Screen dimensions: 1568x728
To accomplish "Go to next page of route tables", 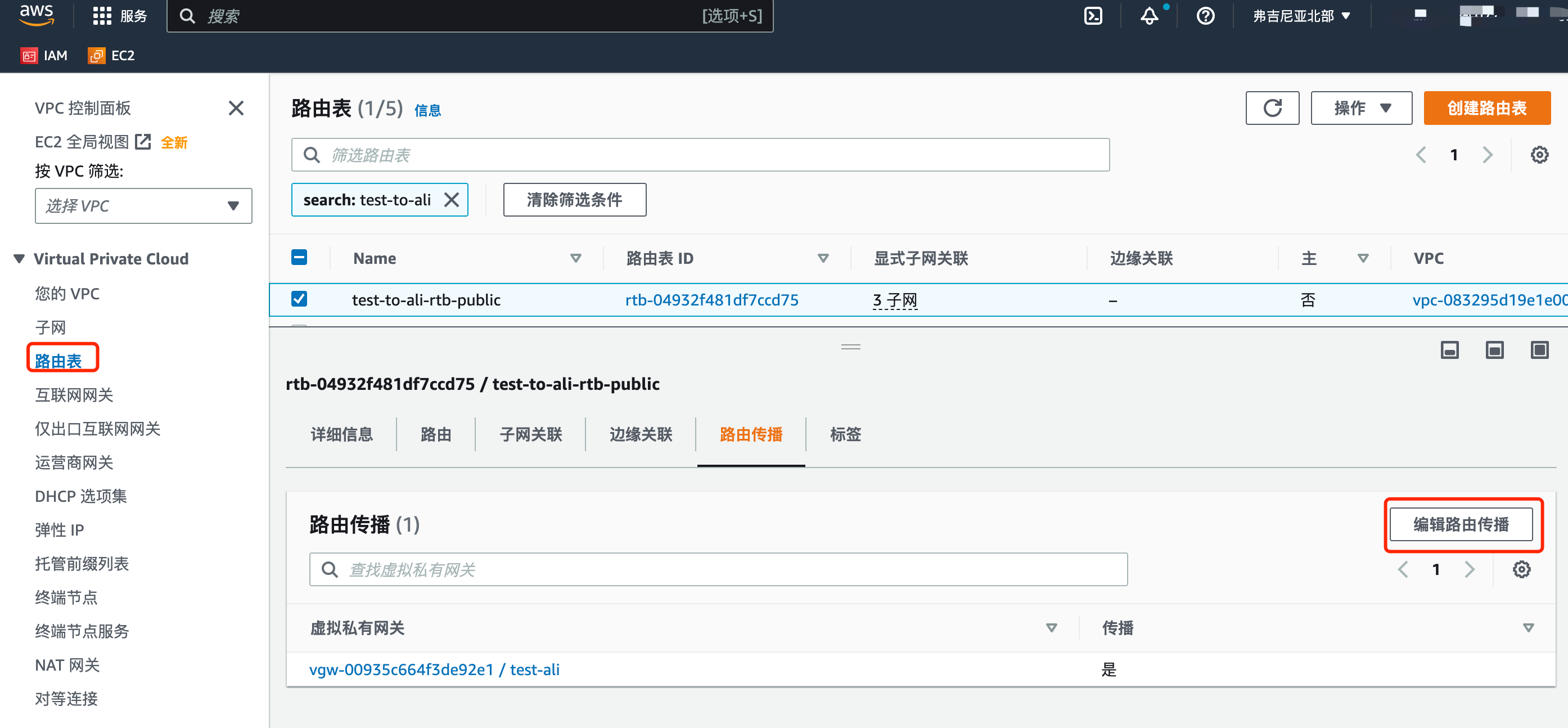I will (1487, 155).
